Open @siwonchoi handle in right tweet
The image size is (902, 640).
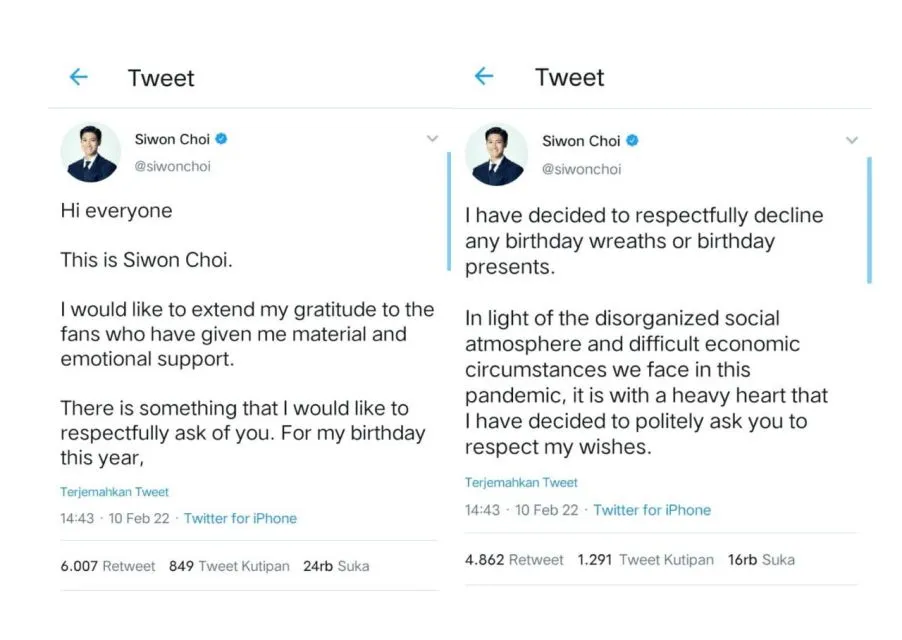tap(582, 169)
